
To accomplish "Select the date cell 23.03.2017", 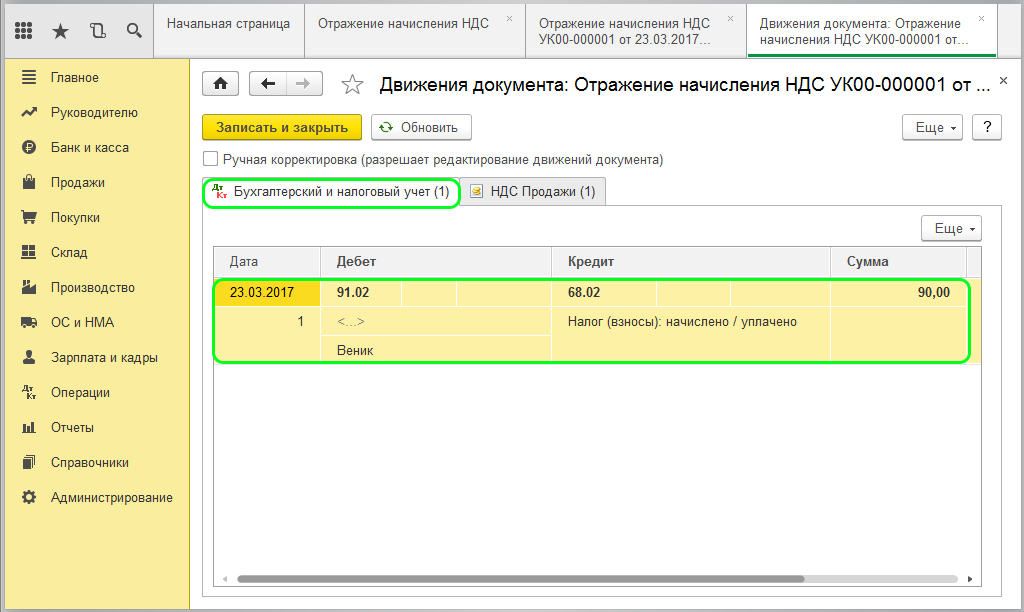I will (267, 292).
